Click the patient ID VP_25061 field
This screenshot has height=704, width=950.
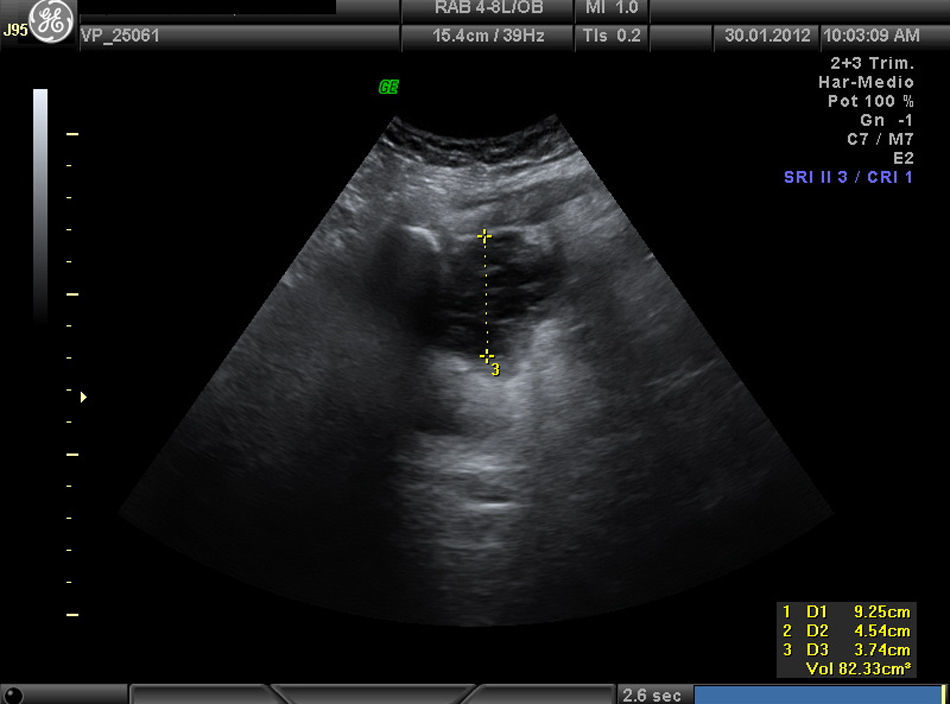[x=120, y=36]
